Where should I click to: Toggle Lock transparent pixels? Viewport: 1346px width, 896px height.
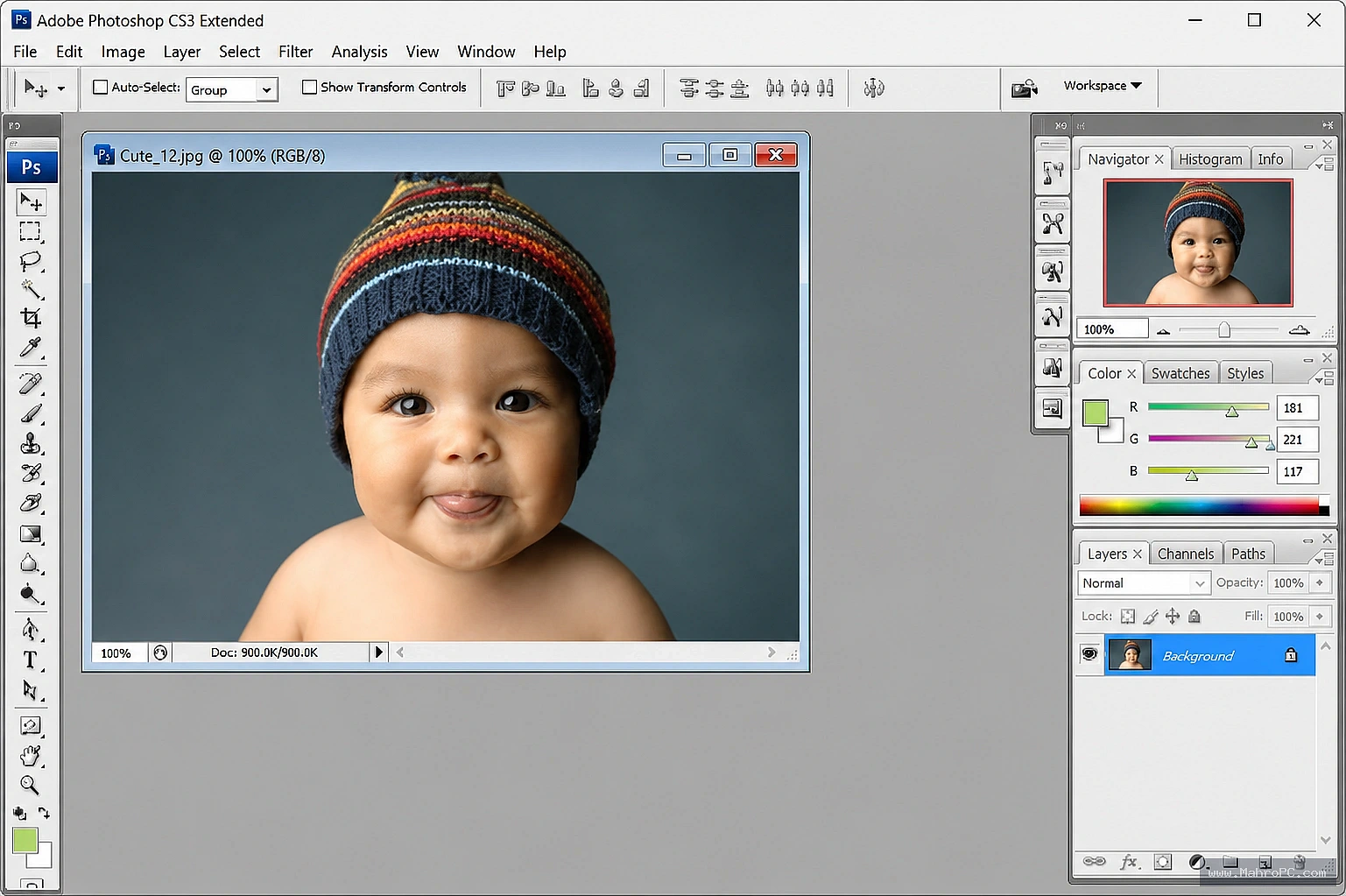[x=1128, y=617]
